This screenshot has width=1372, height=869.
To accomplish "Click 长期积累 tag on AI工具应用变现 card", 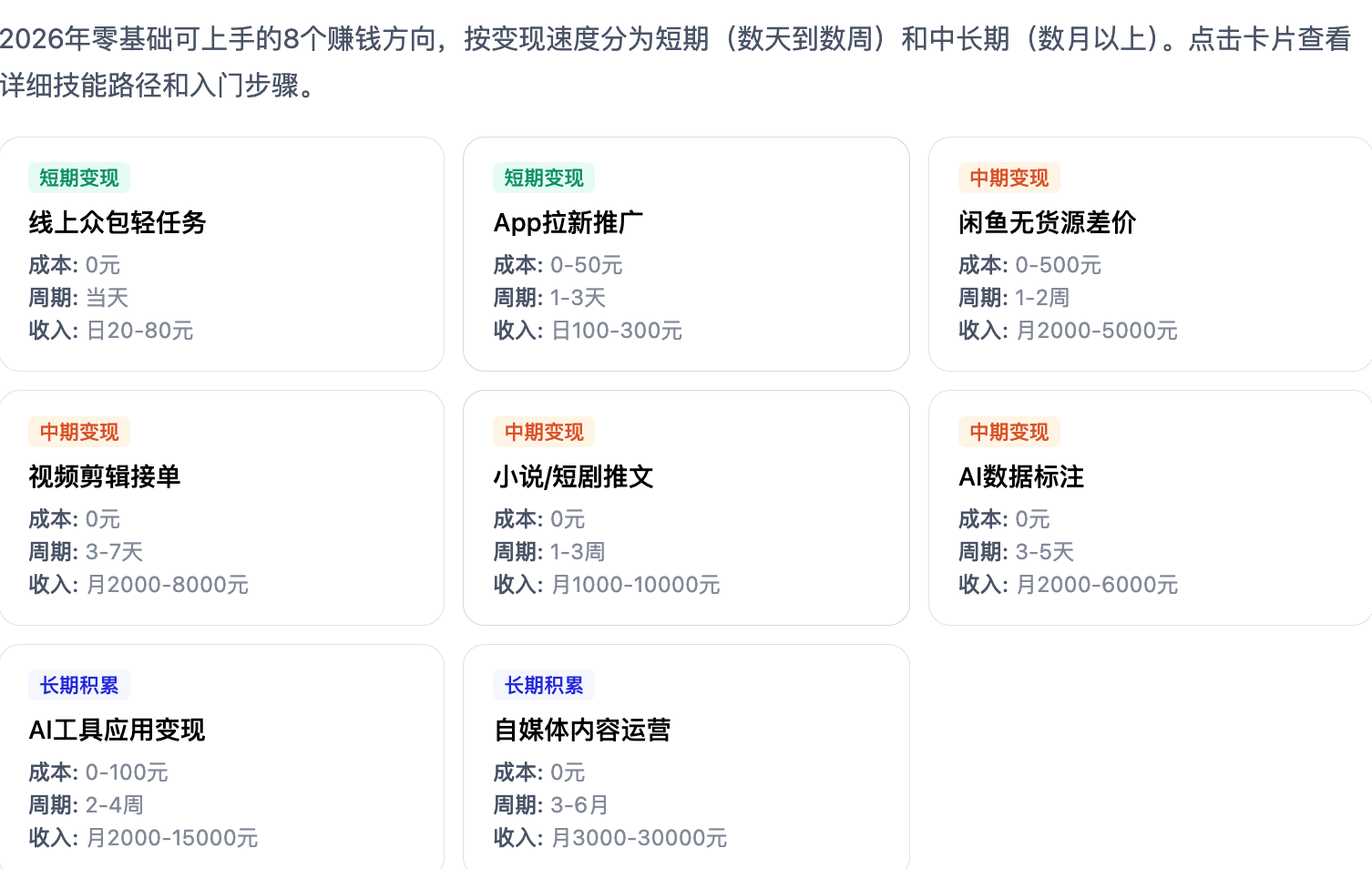I will tap(79, 685).
